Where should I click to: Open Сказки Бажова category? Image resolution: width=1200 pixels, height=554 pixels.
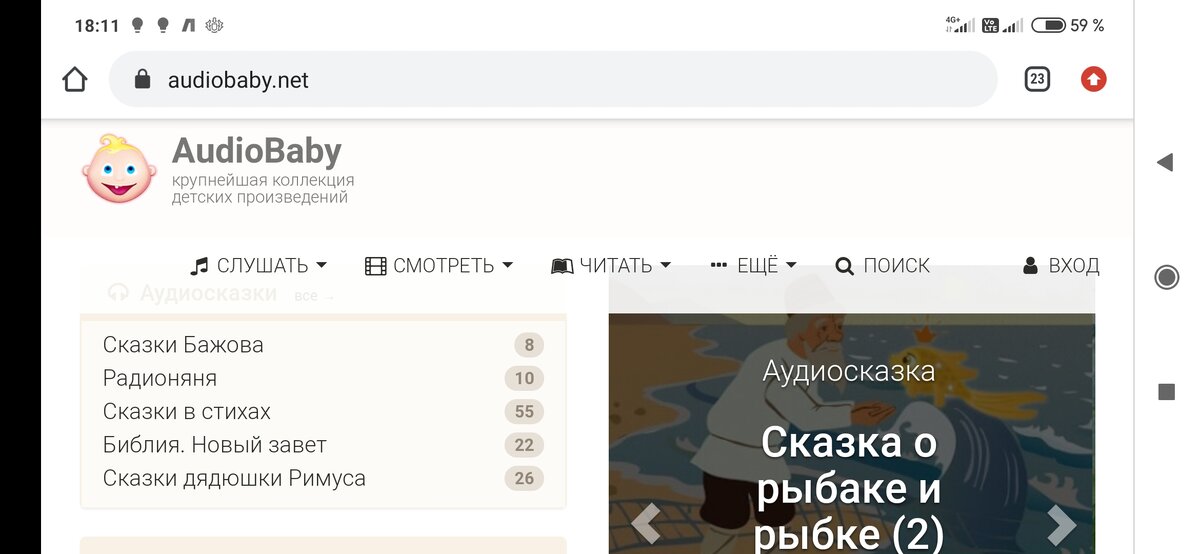click(x=323, y=345)
